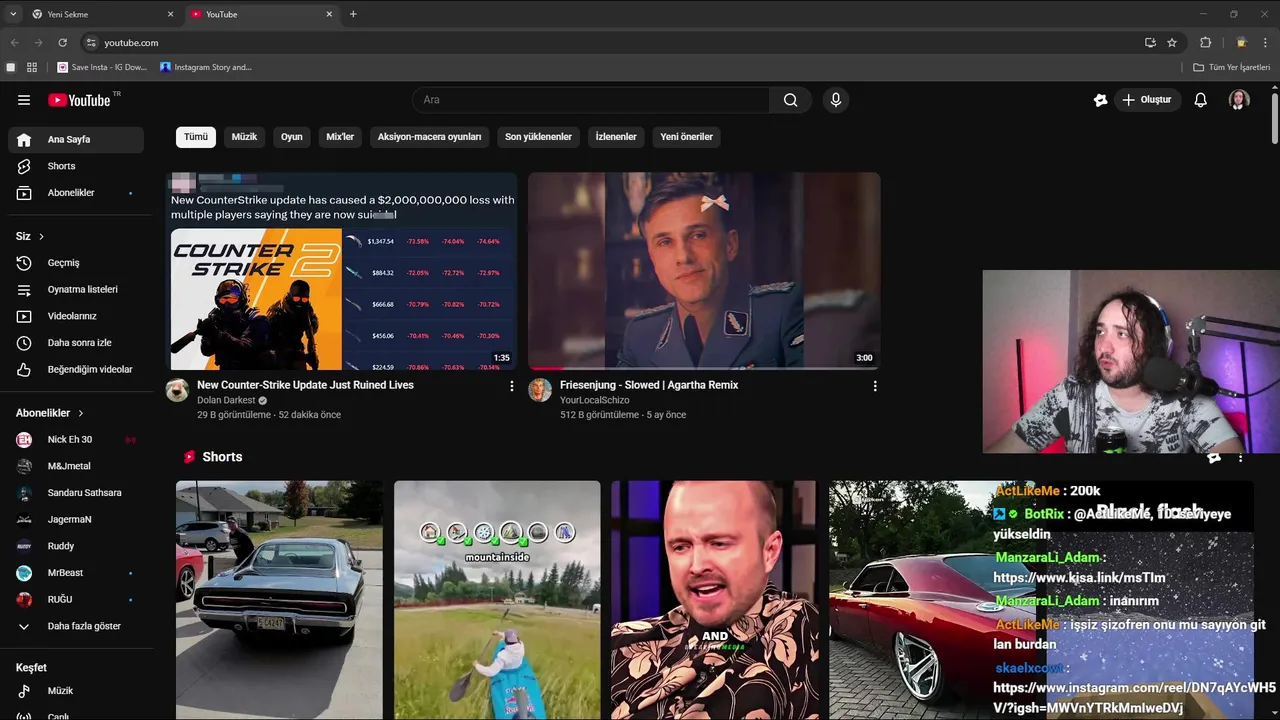Open Shorts from the sidebar
The width and height of the screenshot is (1280, 720).
click(76, 166)
